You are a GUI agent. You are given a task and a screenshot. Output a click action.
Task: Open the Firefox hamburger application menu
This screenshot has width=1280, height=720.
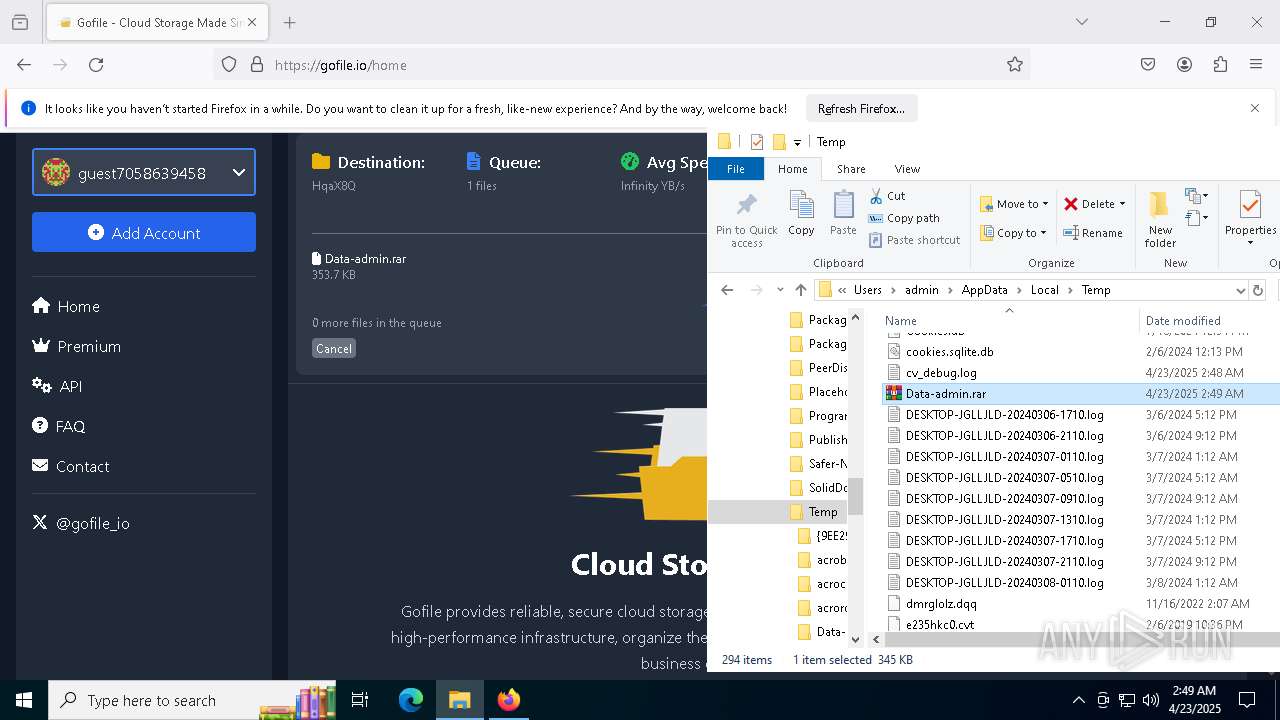(x=1256, y=65)
